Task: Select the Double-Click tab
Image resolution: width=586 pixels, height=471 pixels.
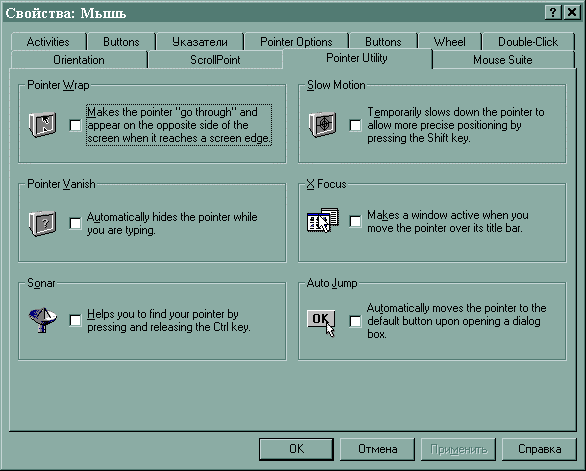Action: pos(528,41)
